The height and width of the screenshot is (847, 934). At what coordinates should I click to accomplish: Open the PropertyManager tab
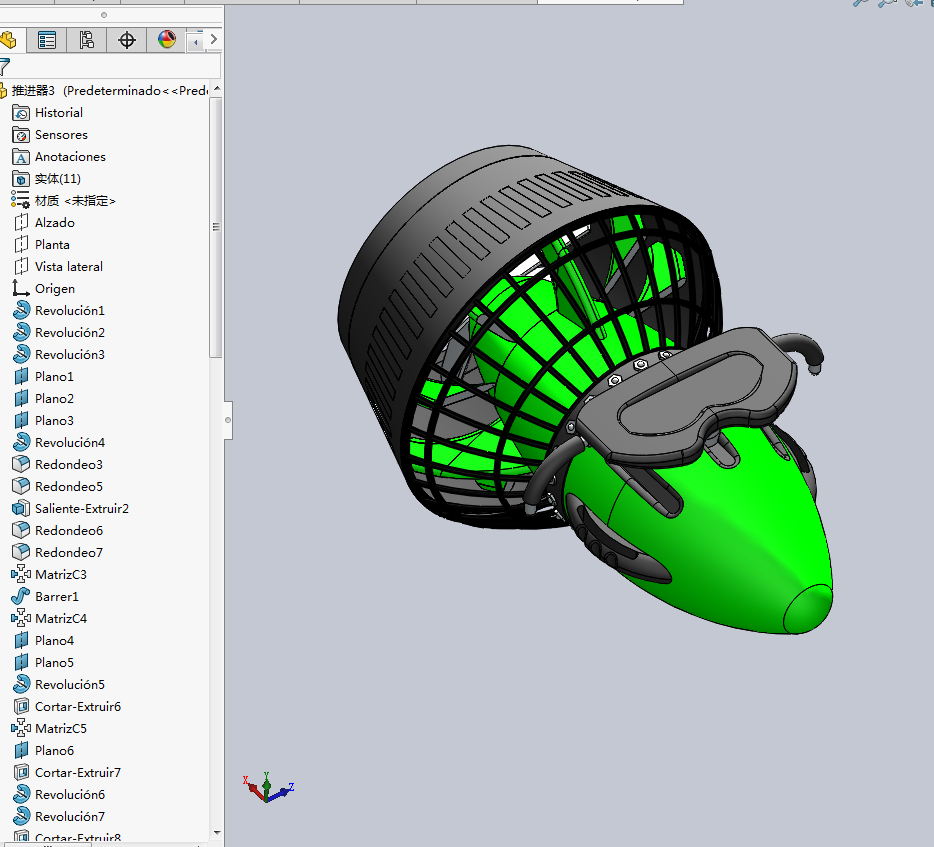coord(47,40)
